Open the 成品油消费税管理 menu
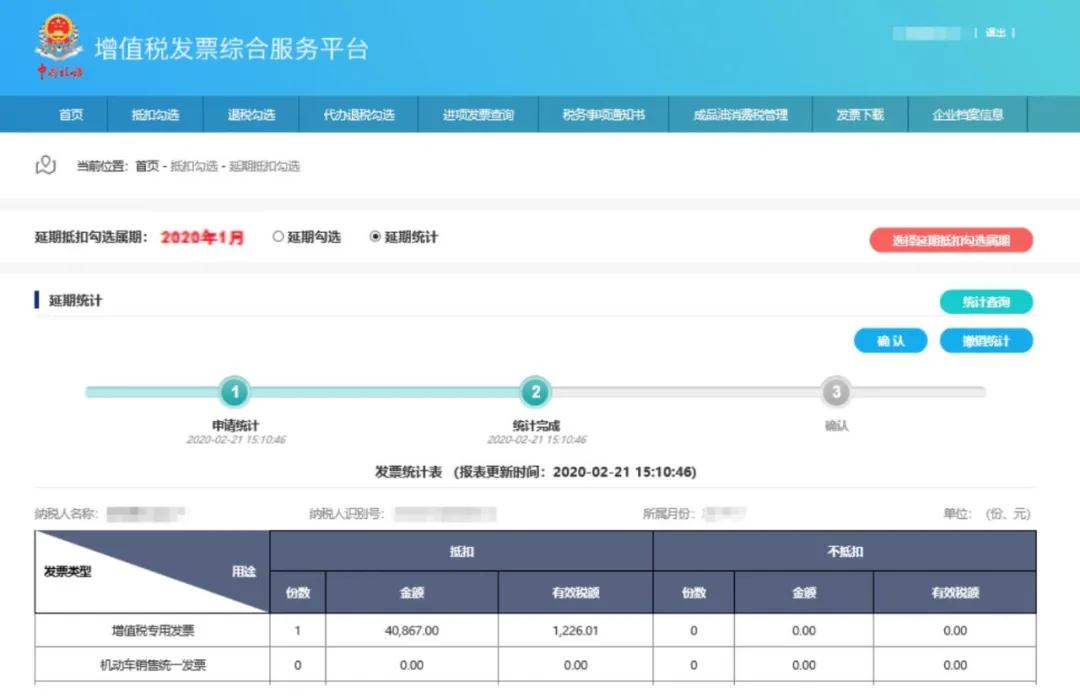Screen dimensions: 1080x698 tap(740, 114)
